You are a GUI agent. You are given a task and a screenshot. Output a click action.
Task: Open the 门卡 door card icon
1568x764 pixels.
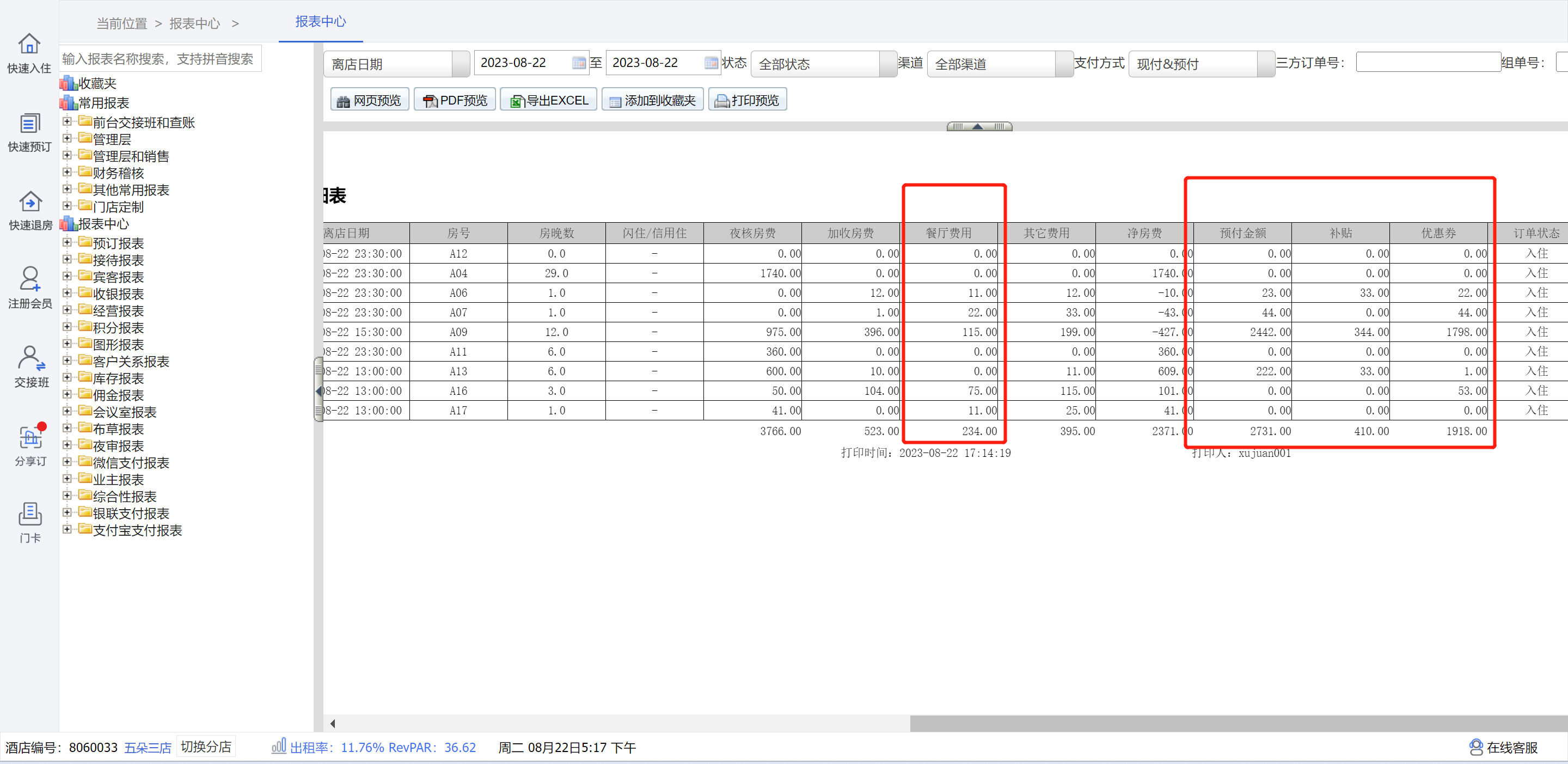(x=30, y=523)
